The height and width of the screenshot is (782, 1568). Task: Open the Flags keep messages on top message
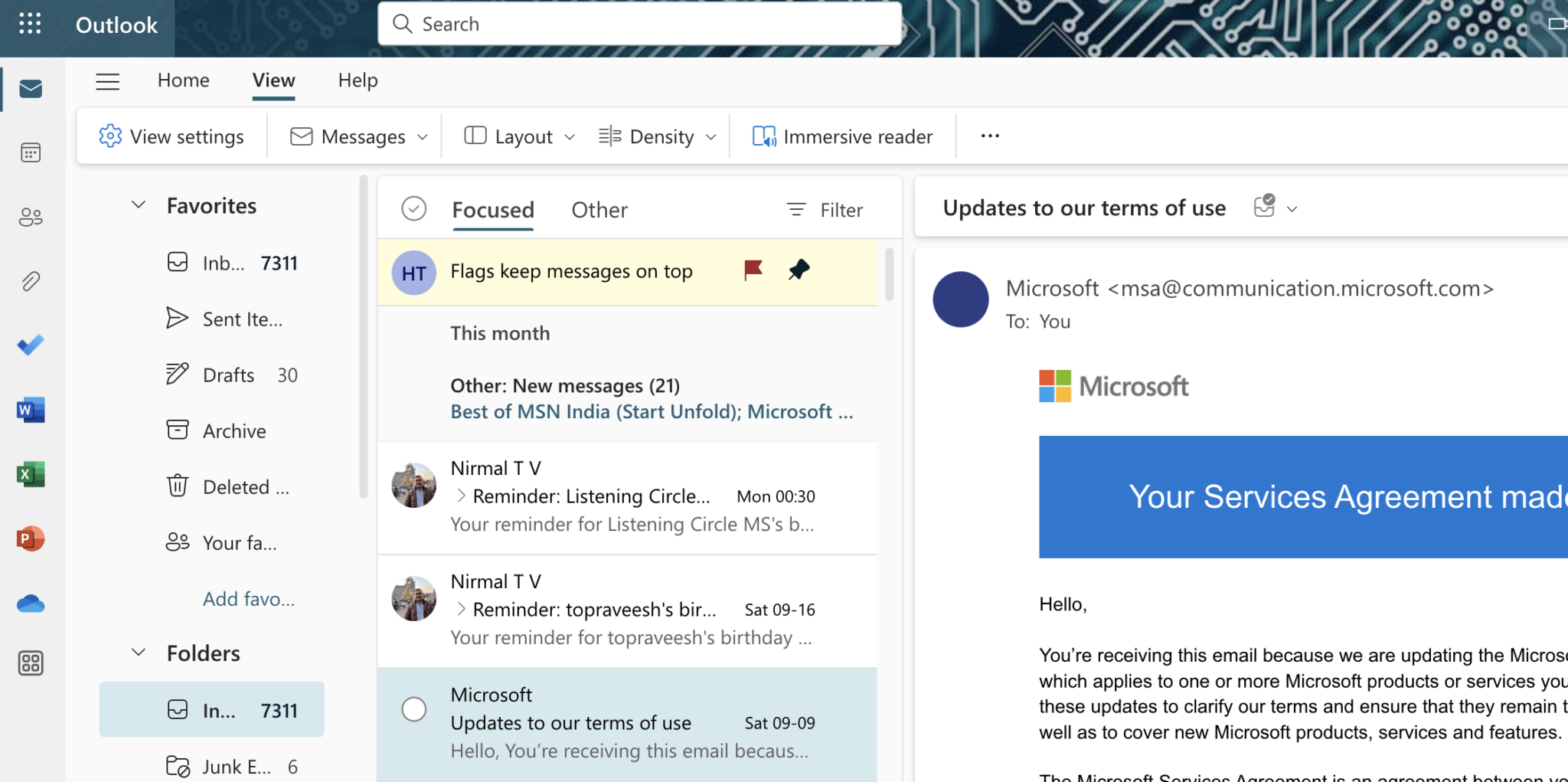click(627, 272)
